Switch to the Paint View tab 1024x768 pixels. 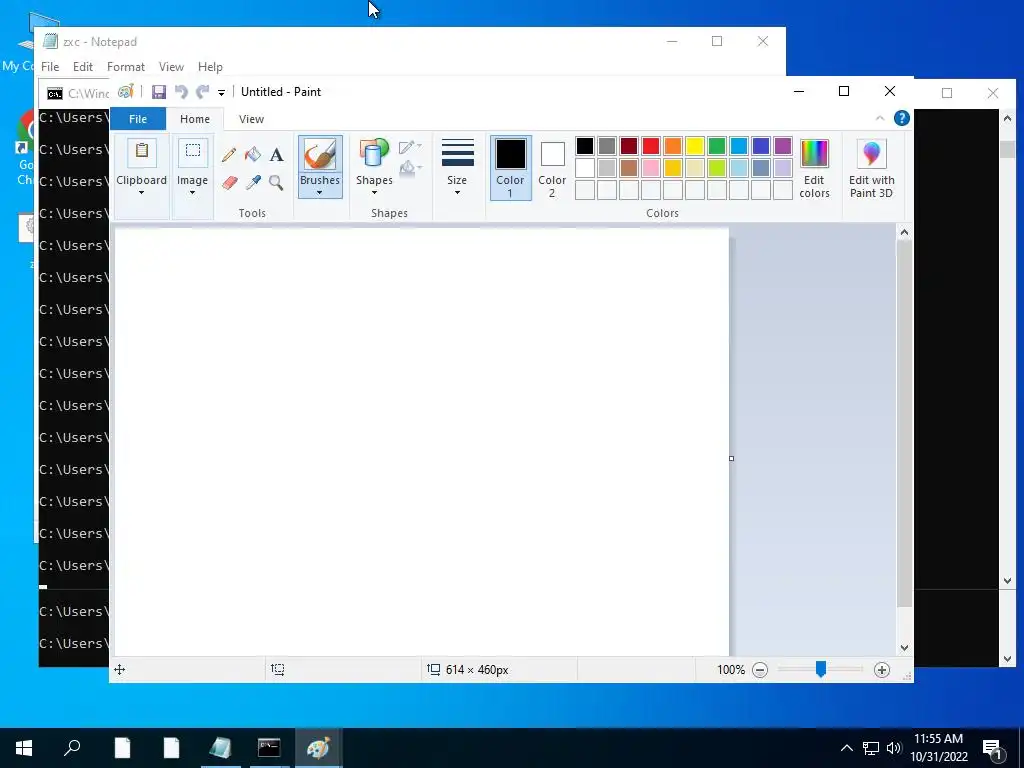[x=251, y=119]
